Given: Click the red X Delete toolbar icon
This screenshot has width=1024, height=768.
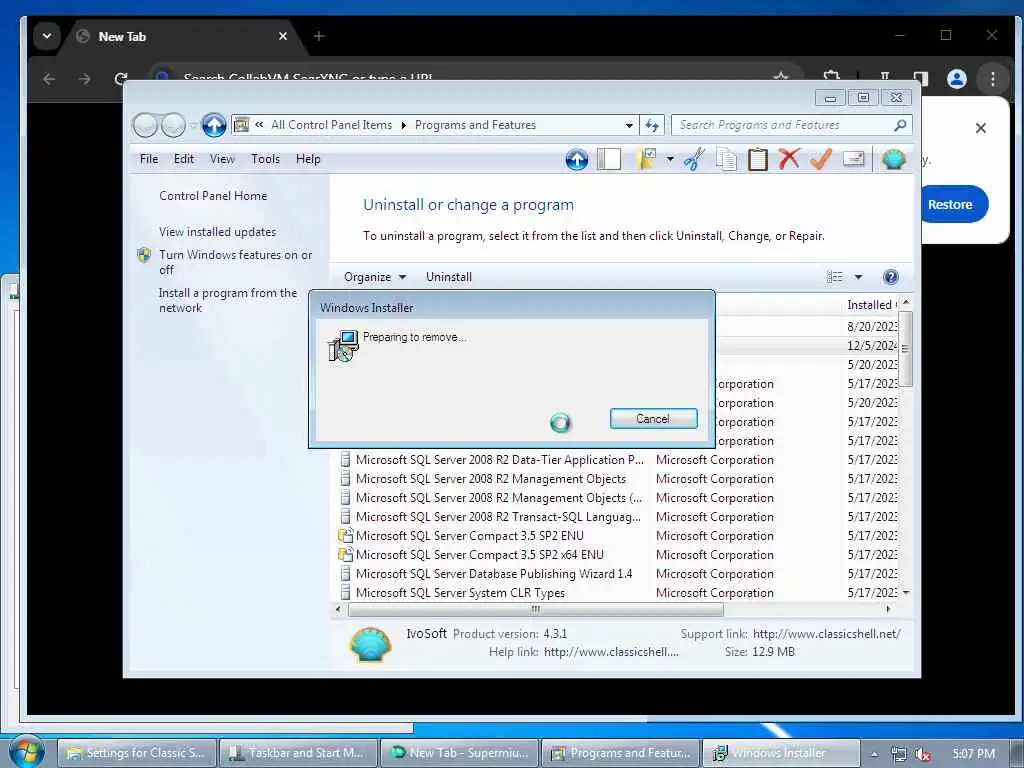Looking at the screenshot, I should (x=789, y=159).
